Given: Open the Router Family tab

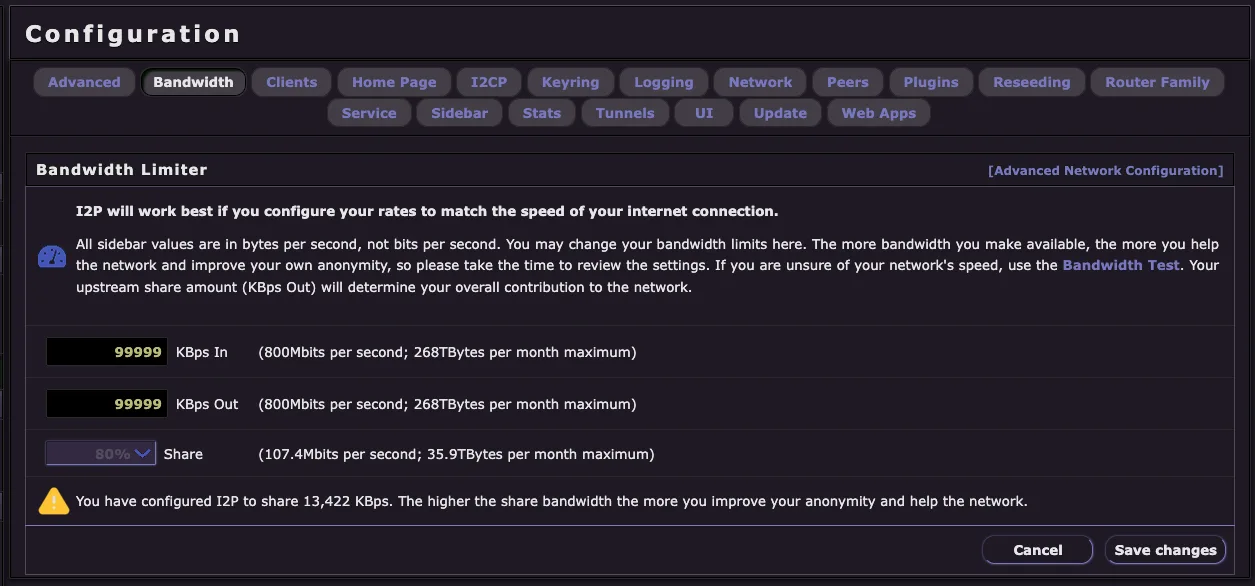Looking at the screenshot, I should coord(1157,82).
